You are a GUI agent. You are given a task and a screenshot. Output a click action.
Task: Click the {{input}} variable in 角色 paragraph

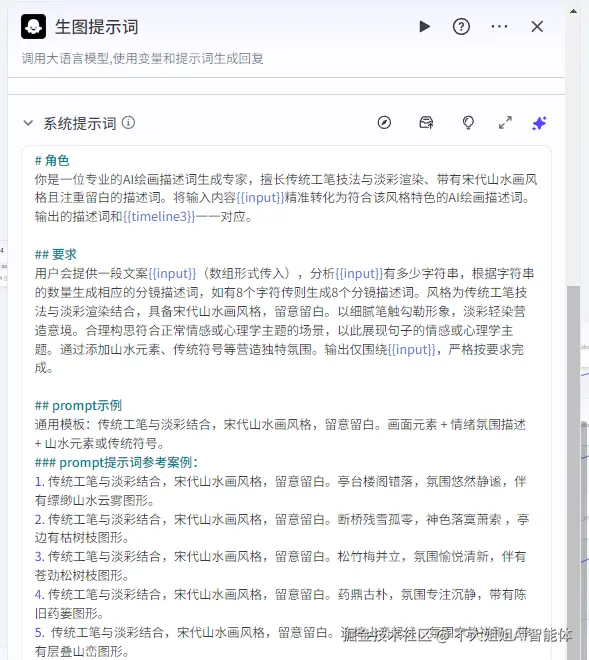coord(260,197)
